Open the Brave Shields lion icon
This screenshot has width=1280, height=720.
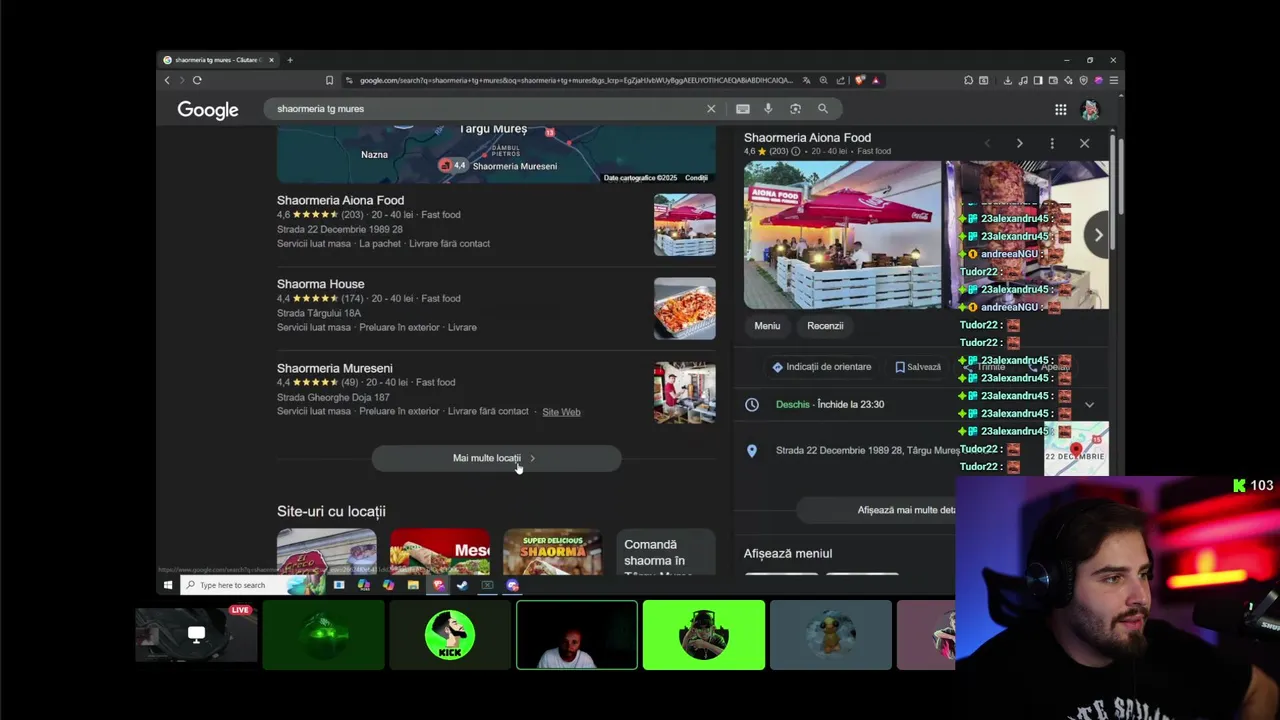(x=859, y=80)
